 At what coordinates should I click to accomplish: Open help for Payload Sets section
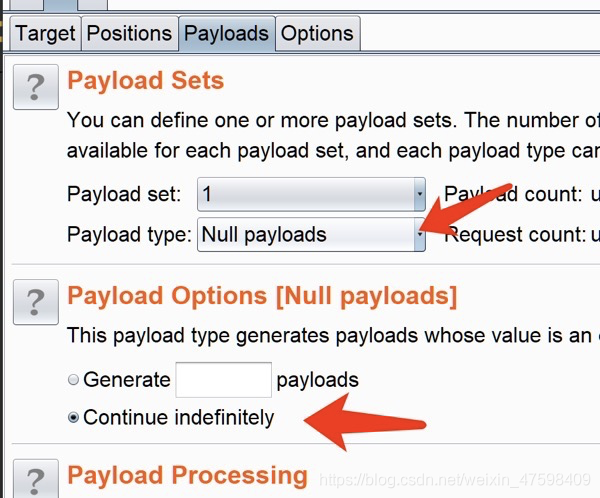pyautogui.click(x=35, y=88)
